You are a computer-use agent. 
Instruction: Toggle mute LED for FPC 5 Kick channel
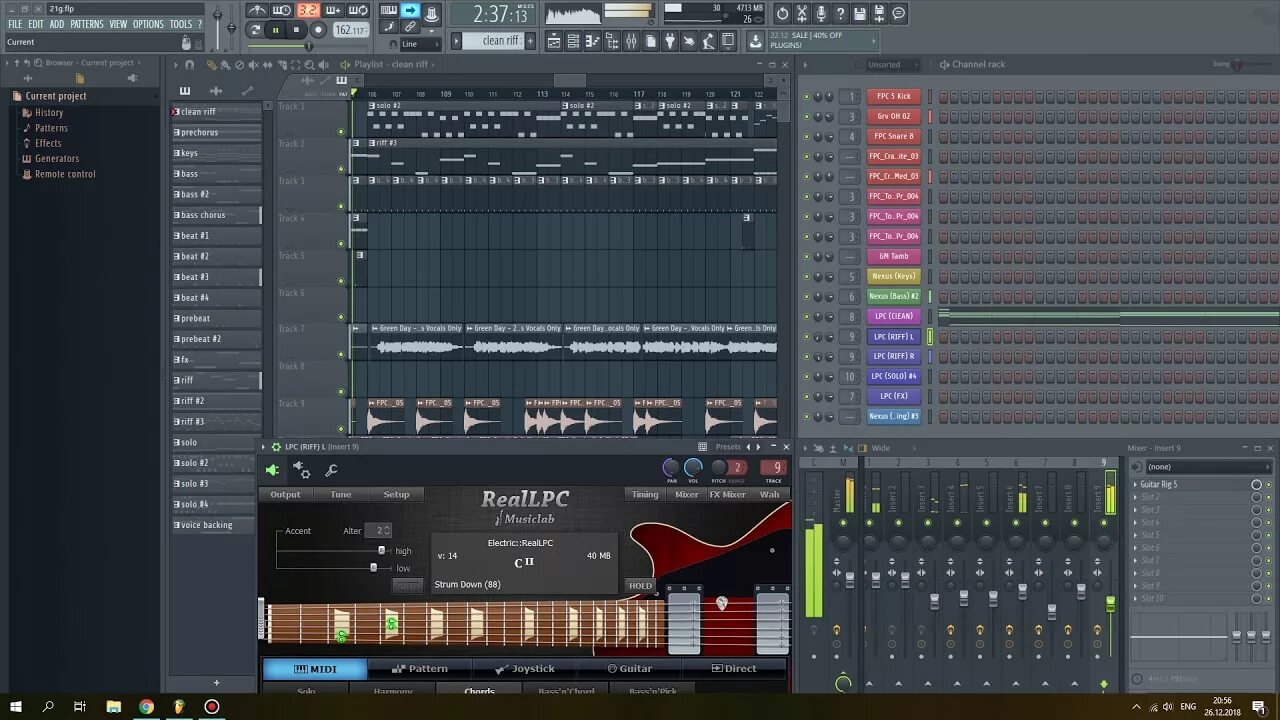point(807,97)
